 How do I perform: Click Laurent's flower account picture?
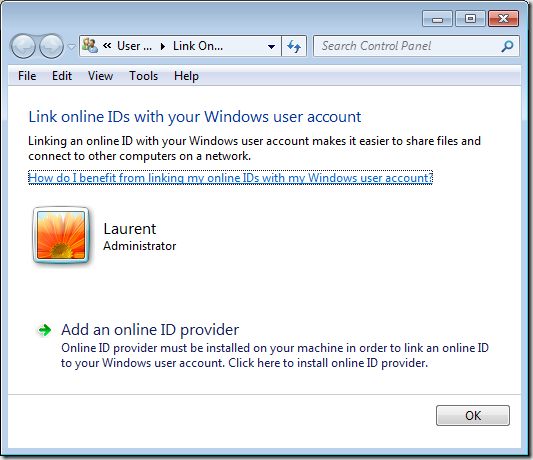point(61,235)
